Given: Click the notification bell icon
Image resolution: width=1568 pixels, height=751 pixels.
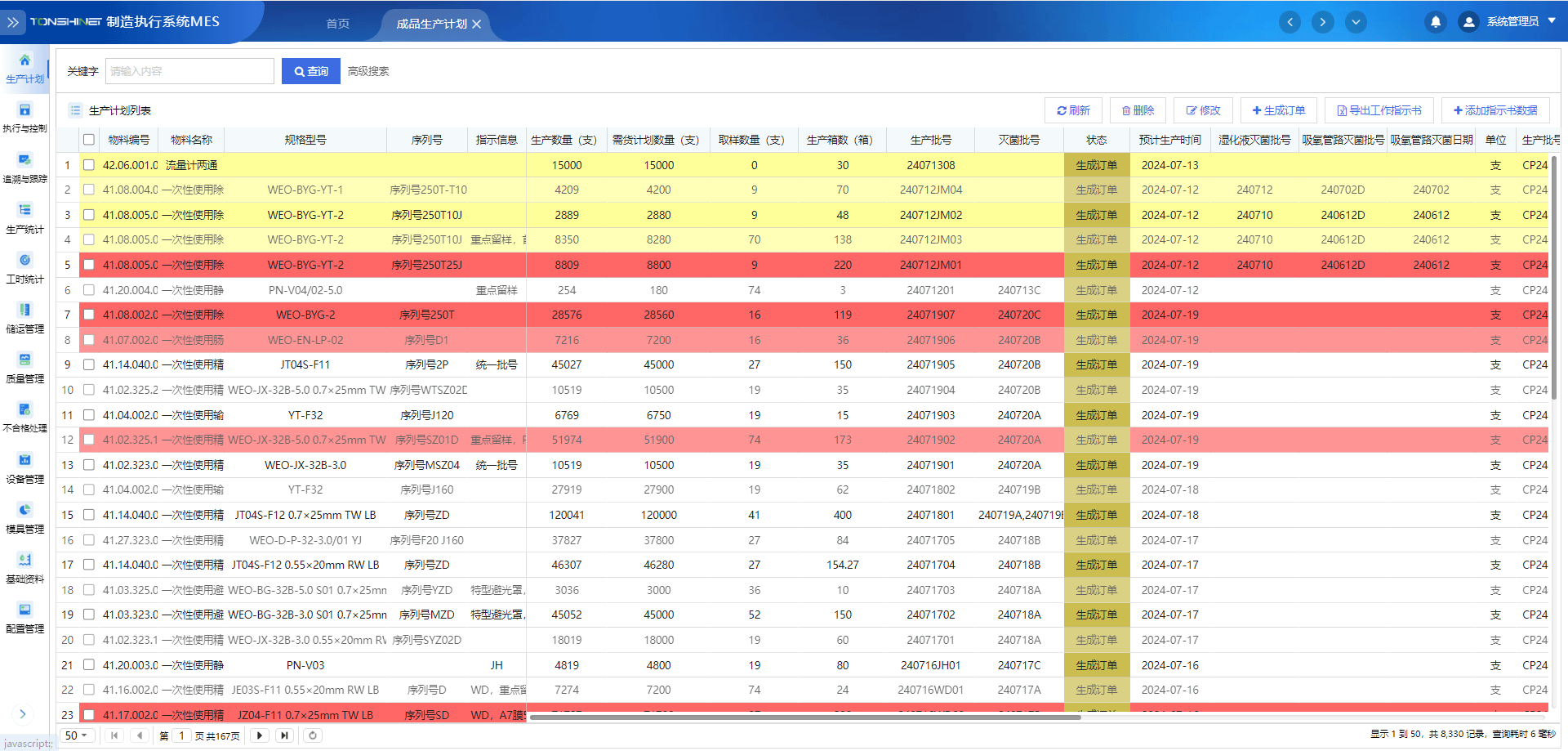Looking at the screenshot, I should coord(1435,22).
